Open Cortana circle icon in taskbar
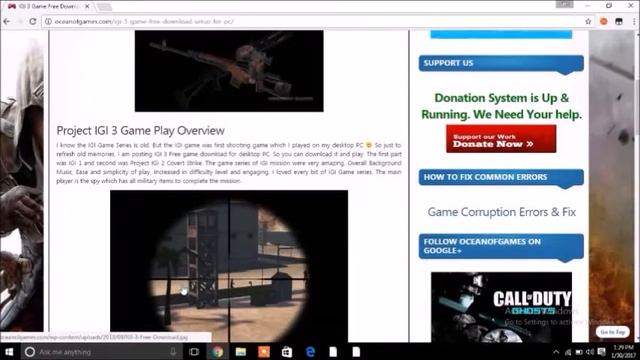 (30, 351)
